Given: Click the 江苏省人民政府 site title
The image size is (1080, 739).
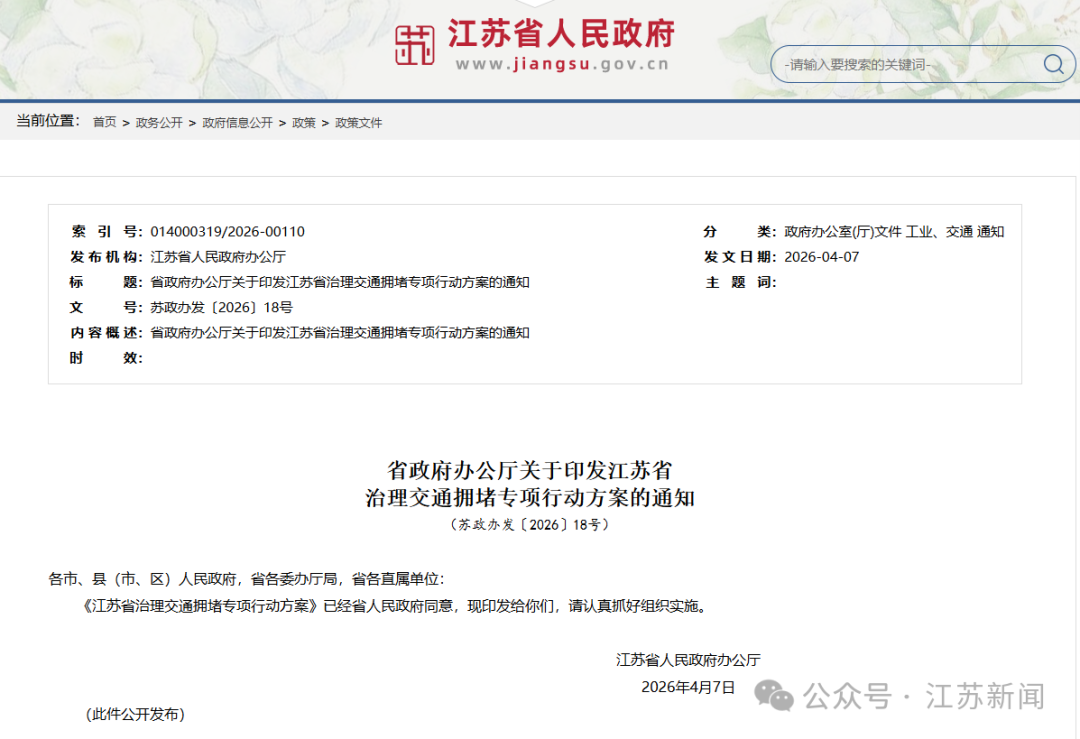Looking at the screenshot, I should pos(561,34).
